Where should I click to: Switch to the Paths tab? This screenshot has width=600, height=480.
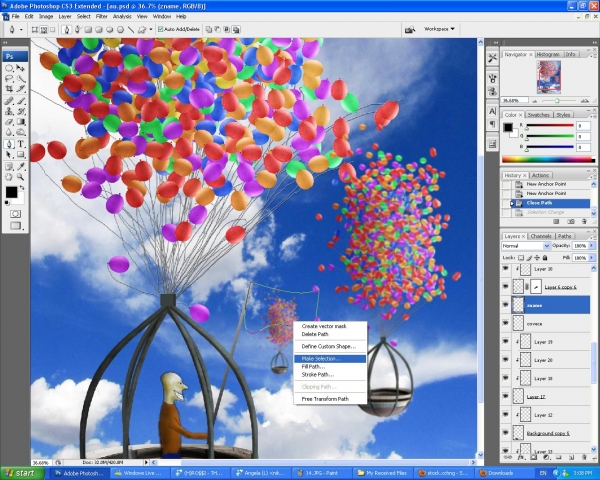coord(564,236)
